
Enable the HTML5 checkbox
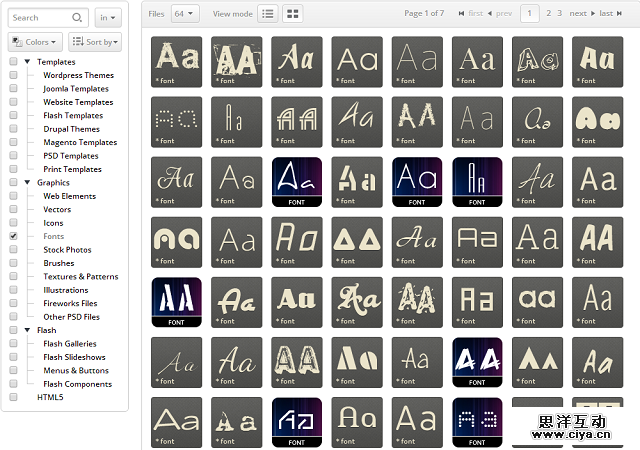[x=13, y=397]
